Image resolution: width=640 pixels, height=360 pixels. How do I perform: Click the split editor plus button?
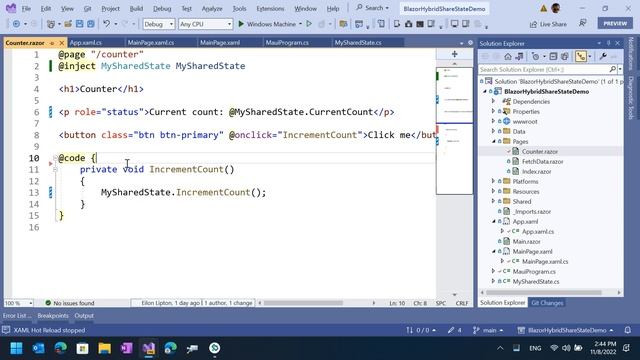click(x=454, y=54)
